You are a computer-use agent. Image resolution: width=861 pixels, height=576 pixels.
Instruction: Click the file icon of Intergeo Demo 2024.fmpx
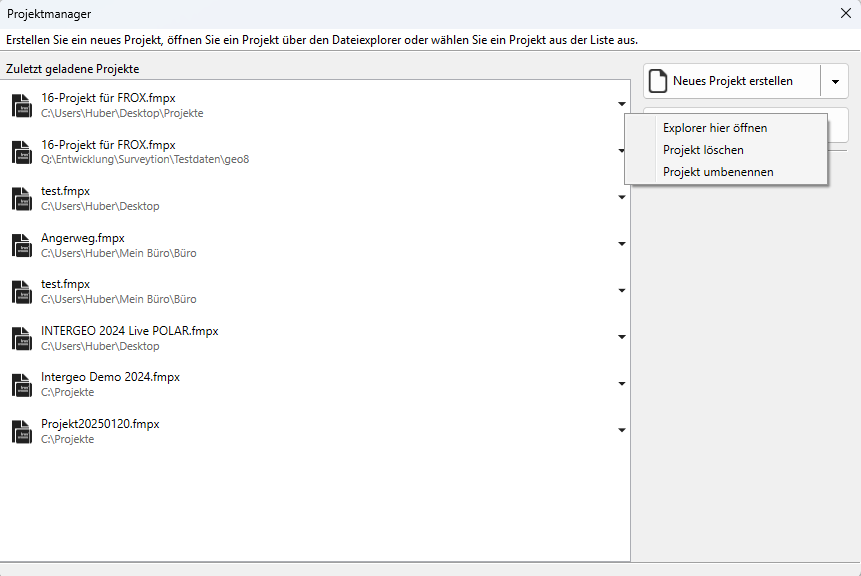(21, 384)
